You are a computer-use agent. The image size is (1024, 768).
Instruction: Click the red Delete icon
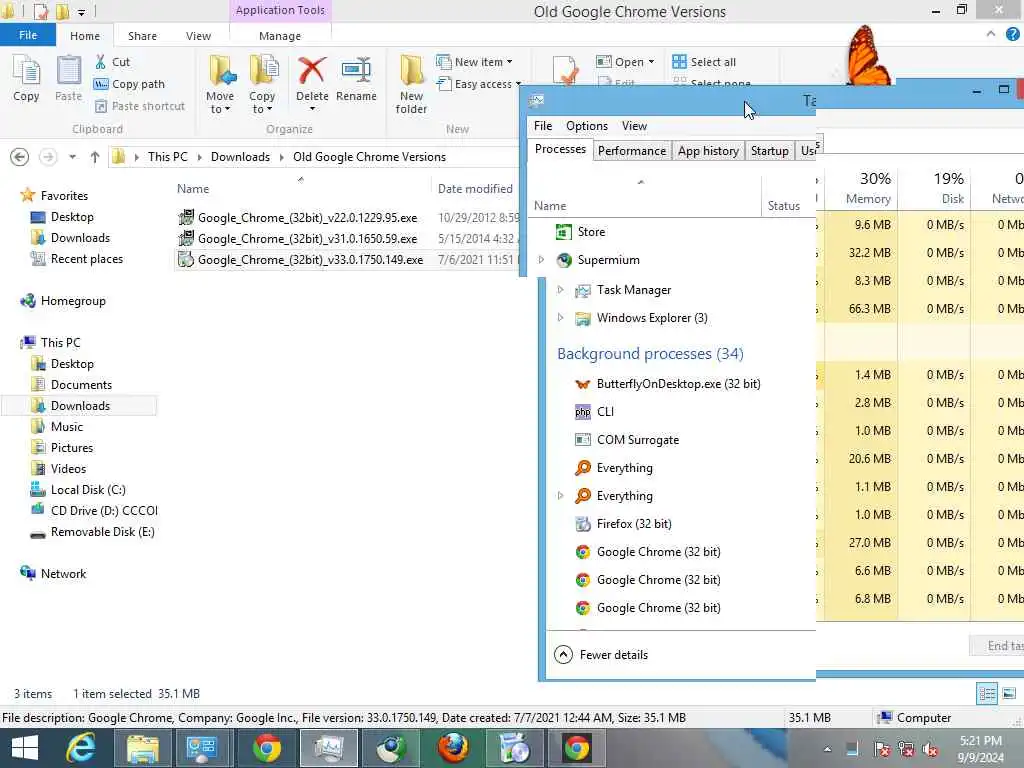pos(312,71)
